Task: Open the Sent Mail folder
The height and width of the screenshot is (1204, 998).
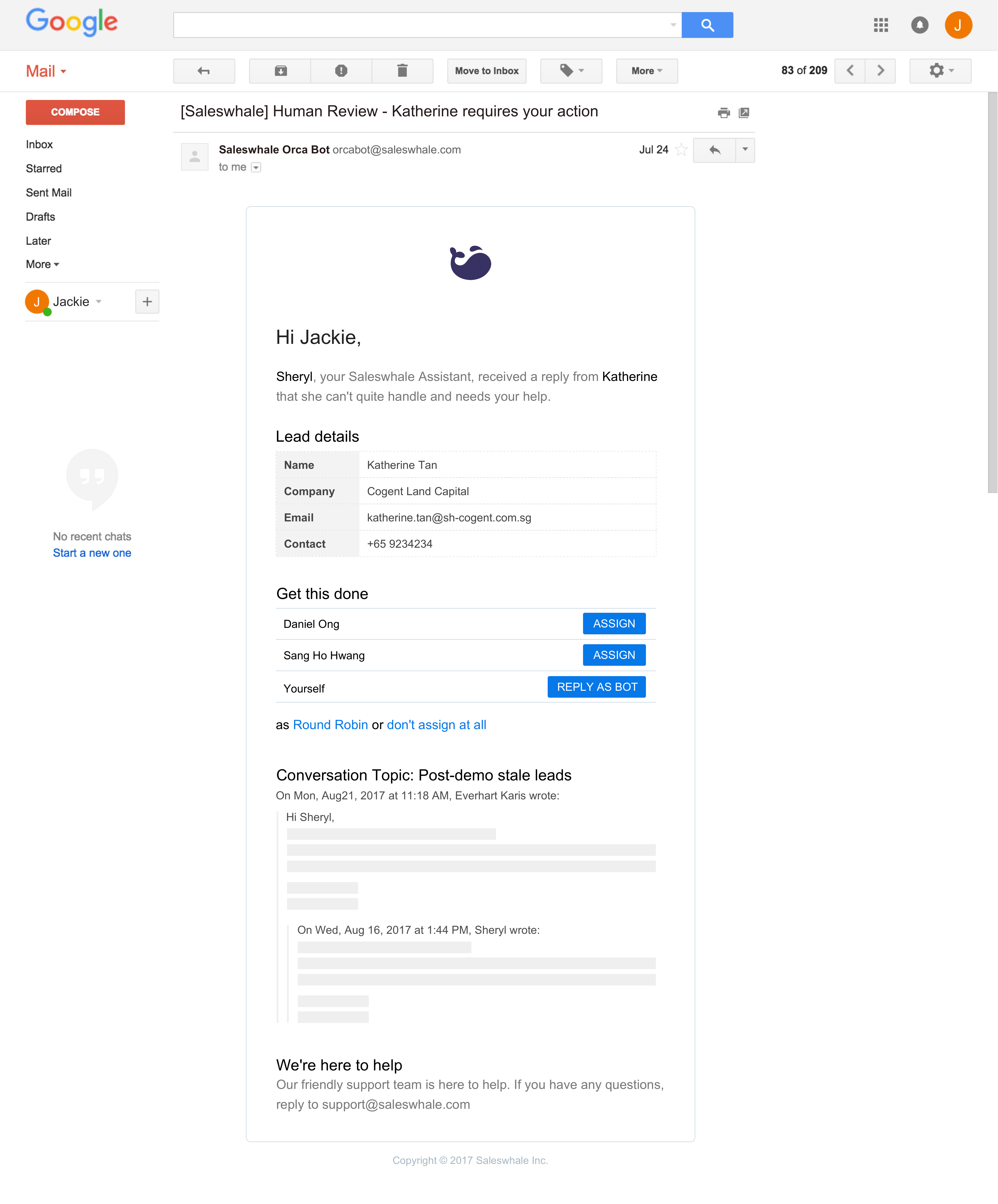Action: click(x=49, y=193)
